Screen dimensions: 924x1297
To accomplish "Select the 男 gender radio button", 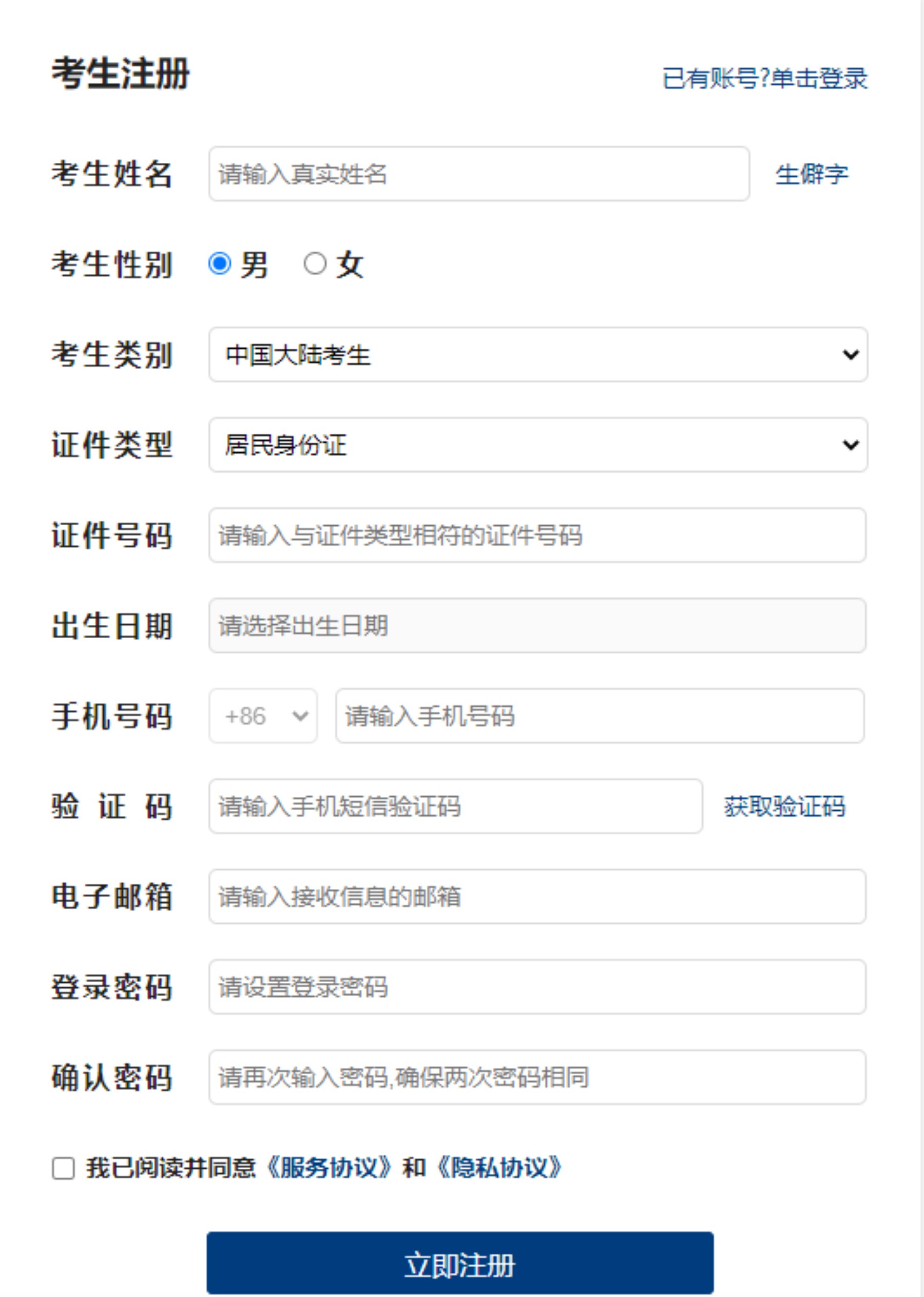I will tap(220, 263).
